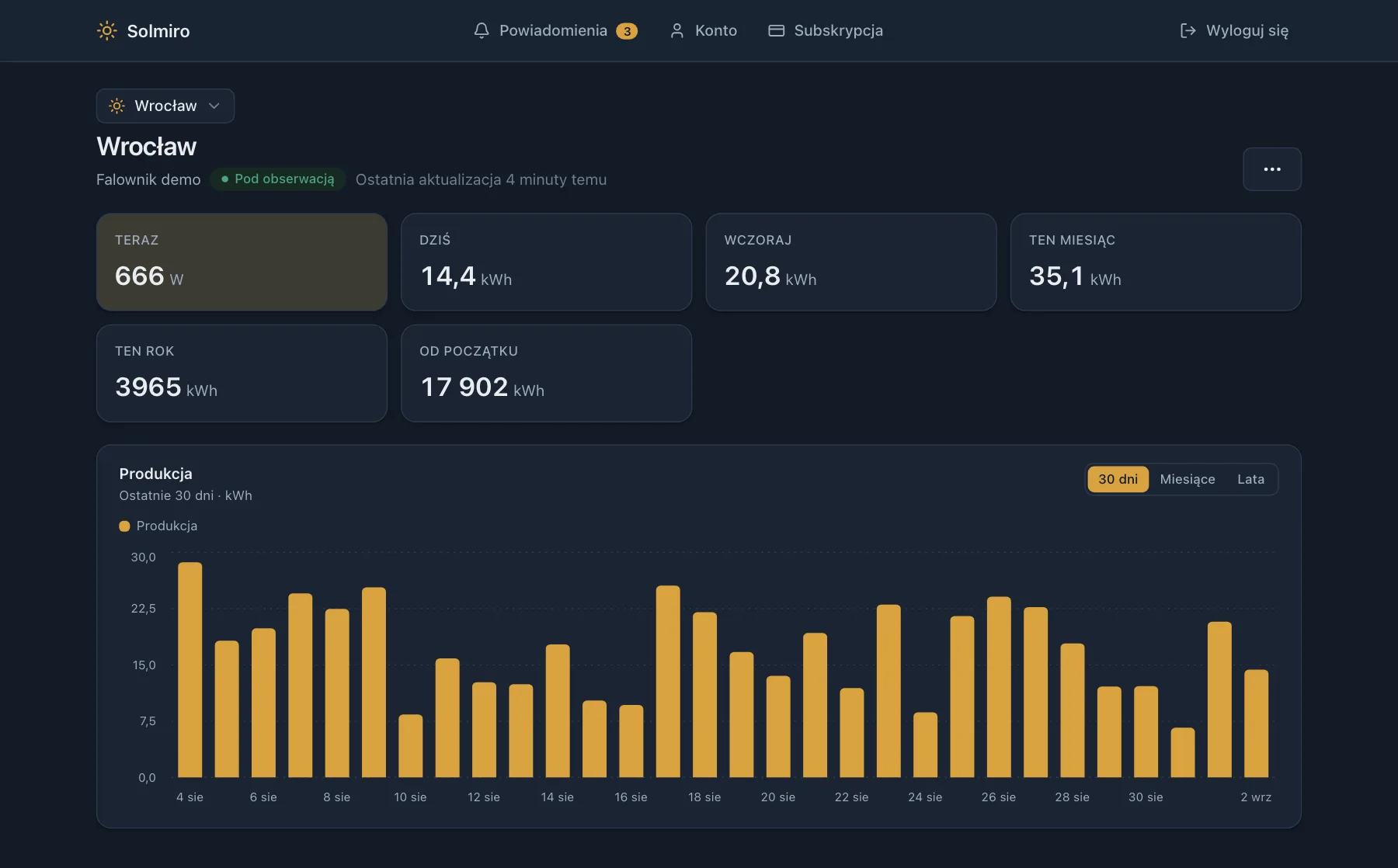Viewport: 1398px width, 868px height.
Task: Click Wyloguj się to log out
Action: (x=1234, y=30)
